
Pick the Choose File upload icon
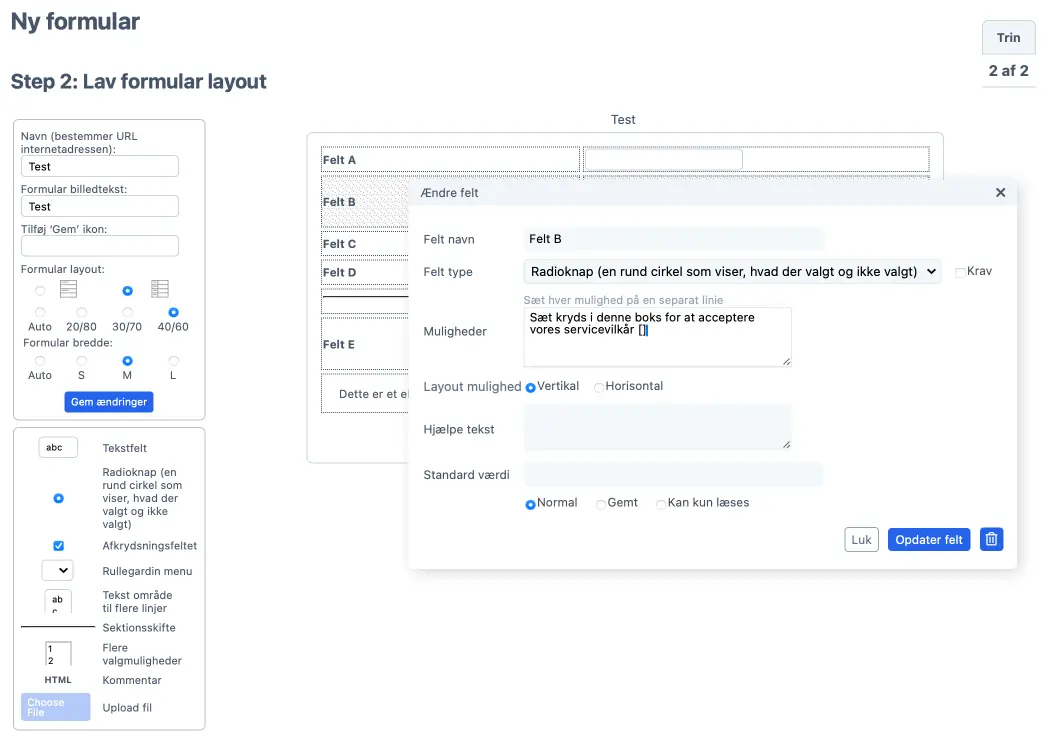coord(55,707)
